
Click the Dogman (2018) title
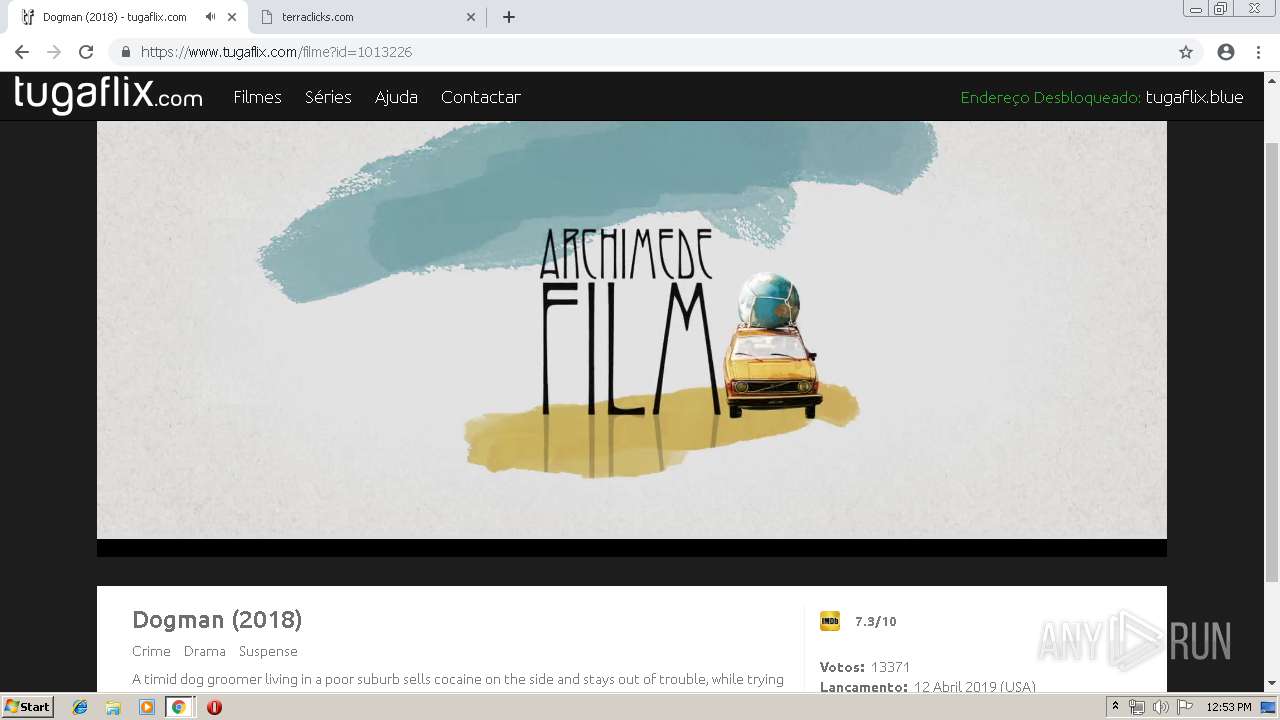tap(217, 620)
